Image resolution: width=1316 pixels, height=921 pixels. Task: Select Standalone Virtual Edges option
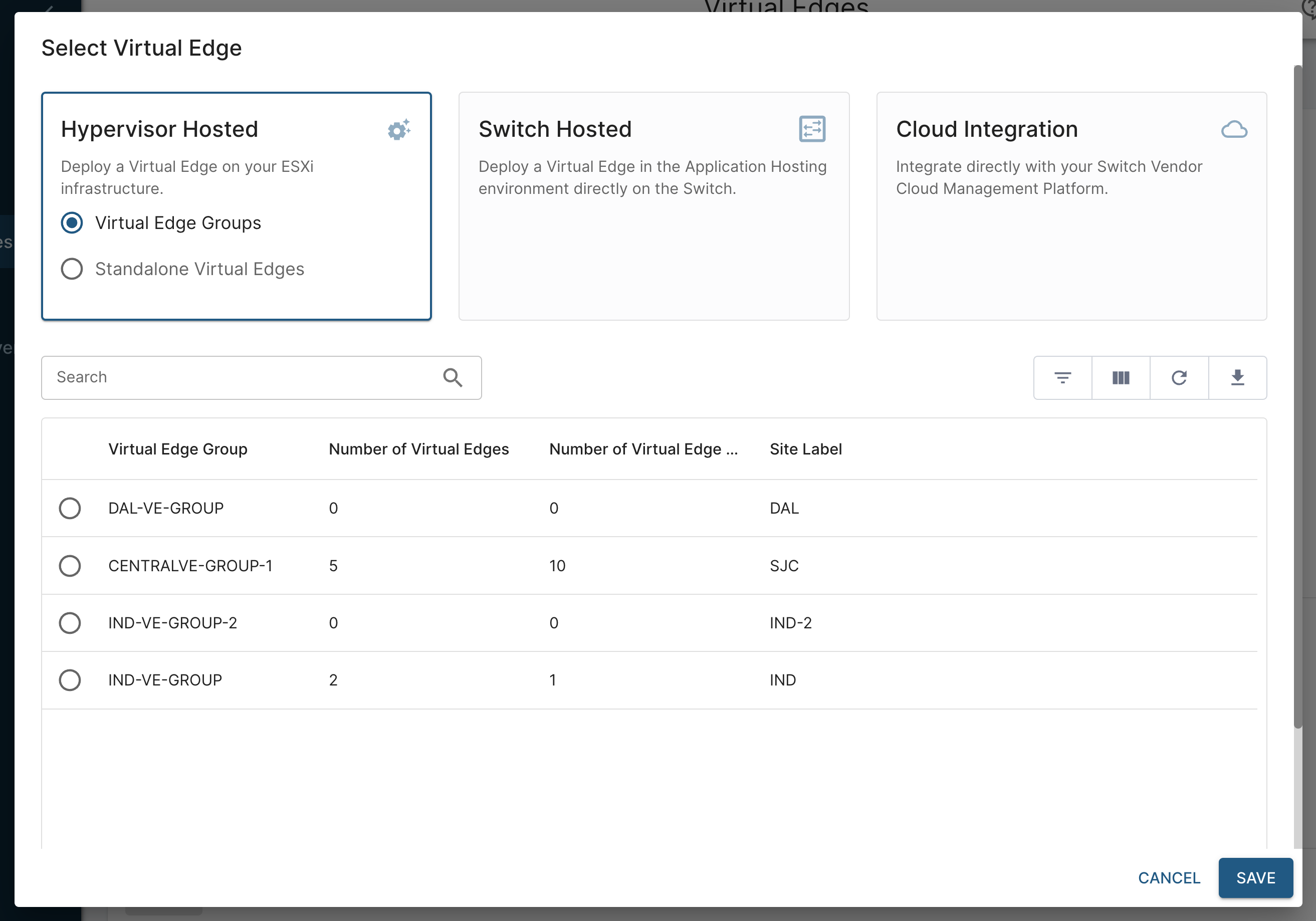(x=72, y=269)
